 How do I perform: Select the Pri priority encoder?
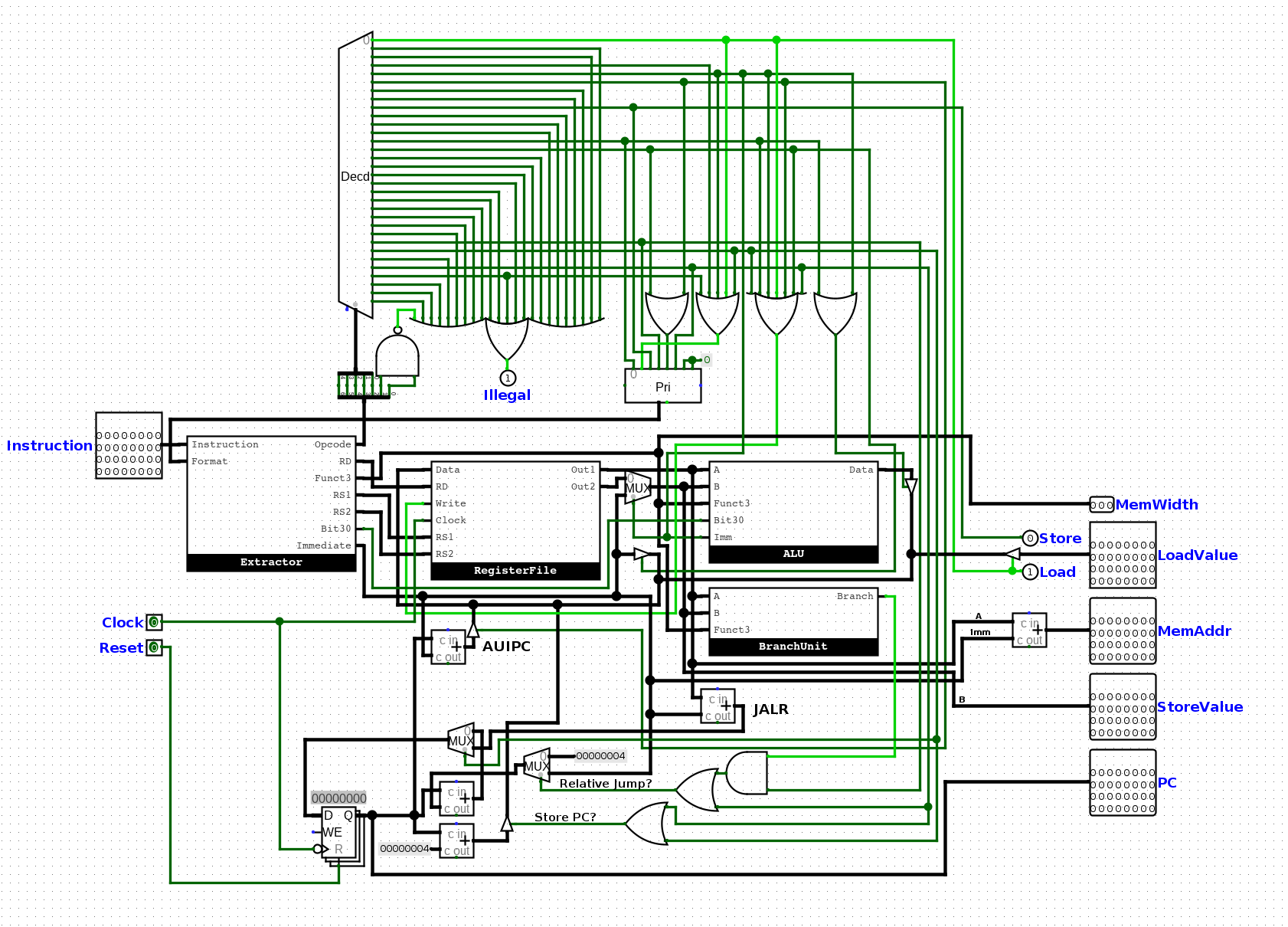pos(662,385)
